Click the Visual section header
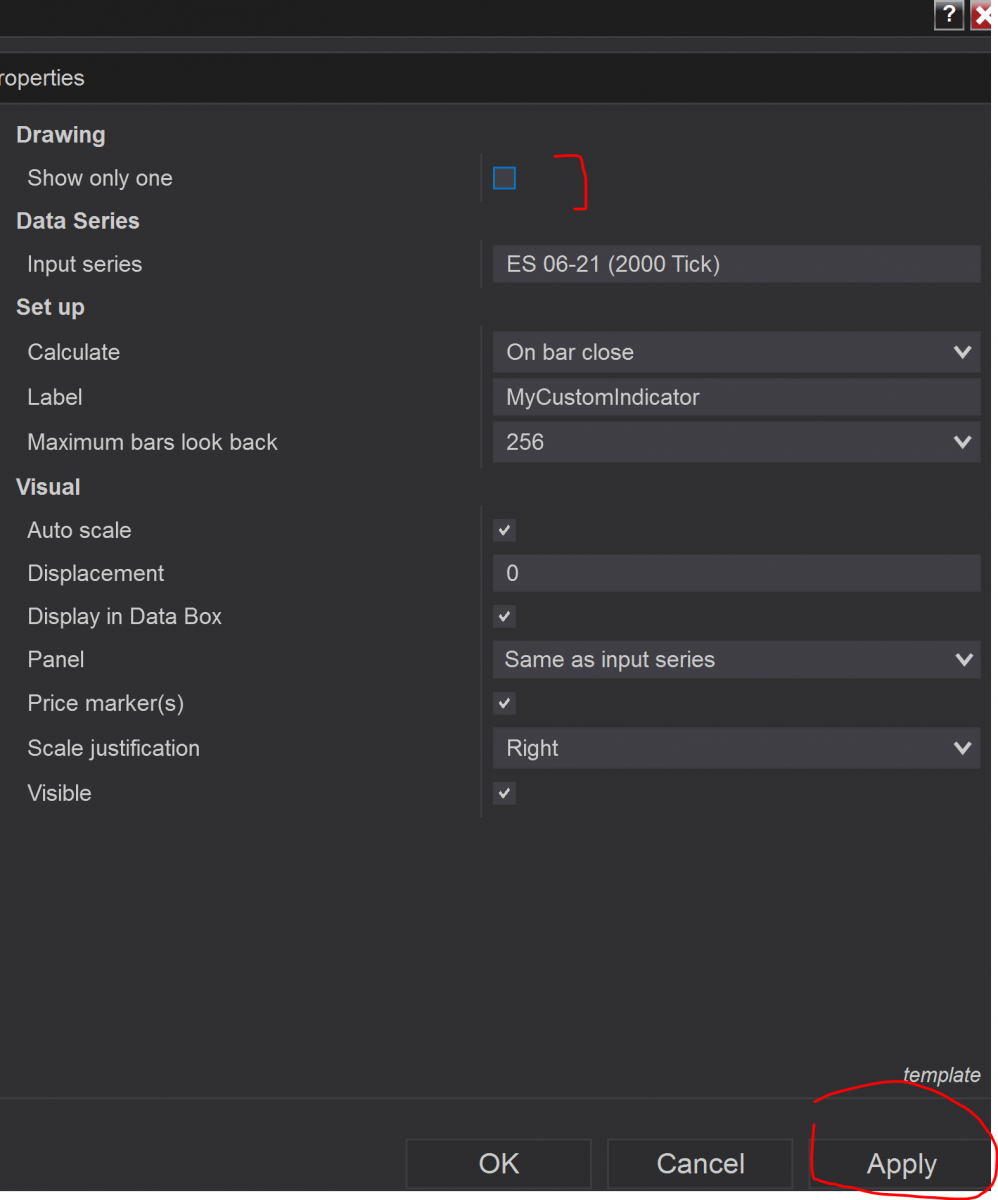 pos(48,487)
